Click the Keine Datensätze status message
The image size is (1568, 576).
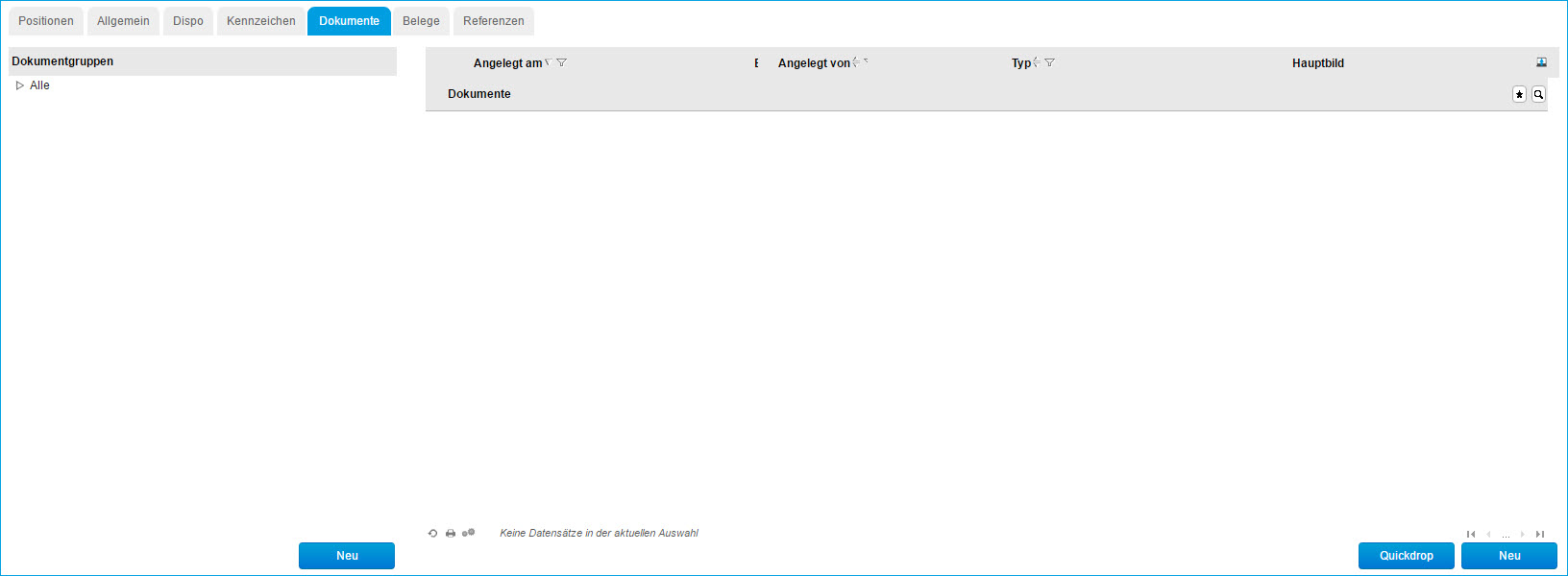click(599, 533)
